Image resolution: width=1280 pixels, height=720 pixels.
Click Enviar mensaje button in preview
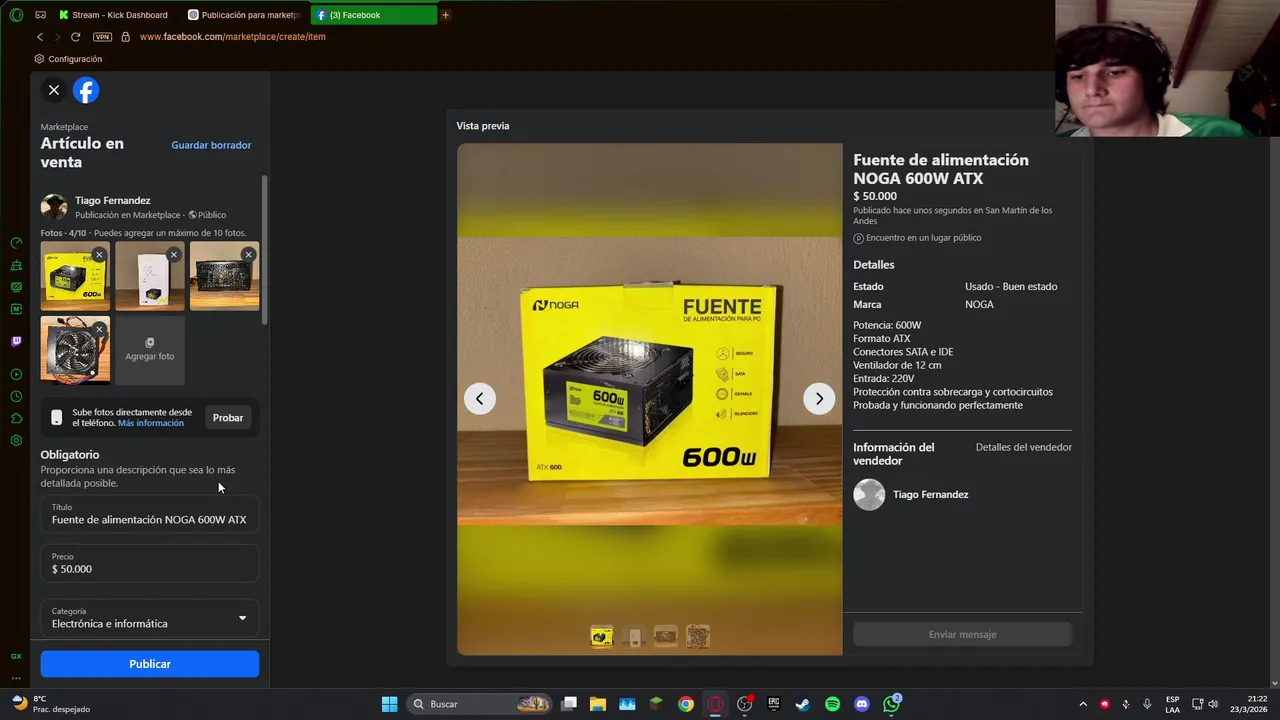[963, 634]
